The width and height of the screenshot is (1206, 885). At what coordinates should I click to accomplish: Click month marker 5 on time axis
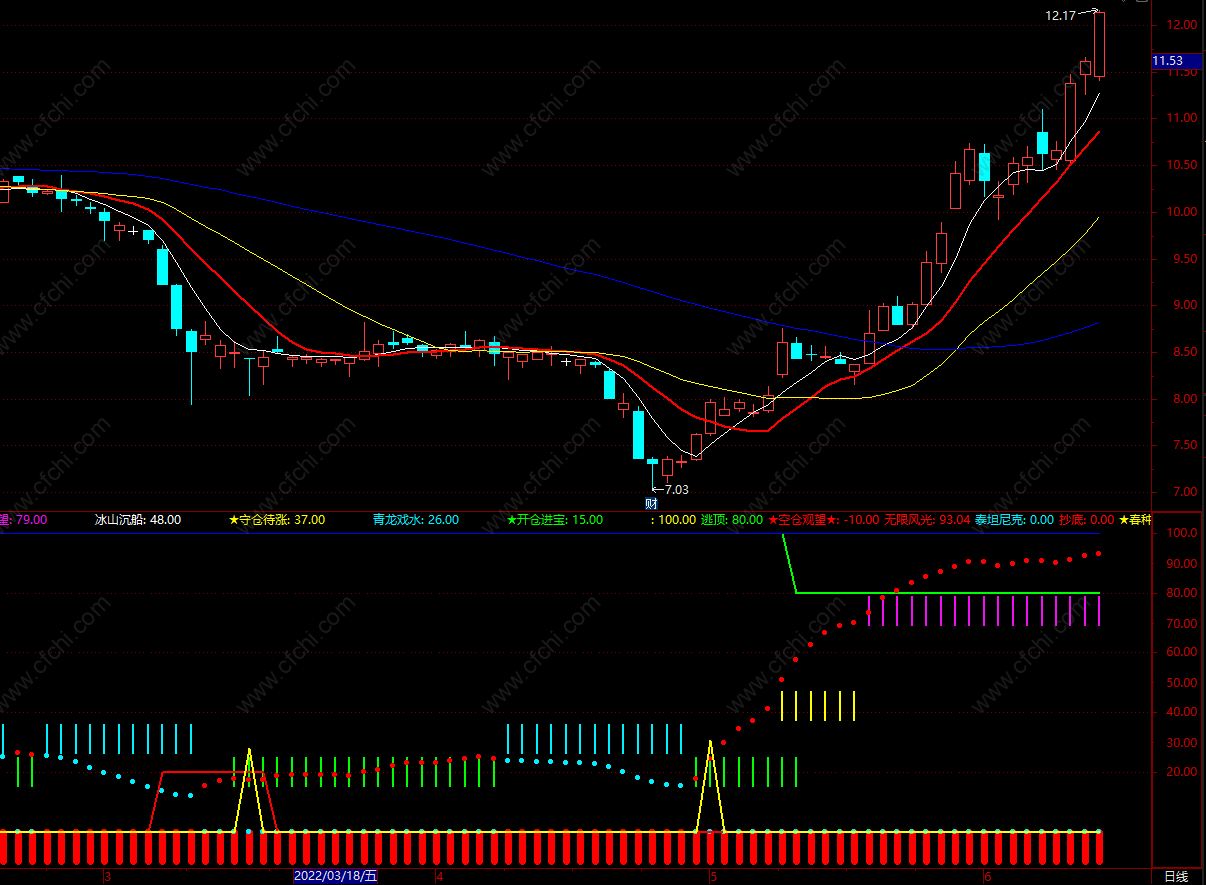[x=714, y=877]
